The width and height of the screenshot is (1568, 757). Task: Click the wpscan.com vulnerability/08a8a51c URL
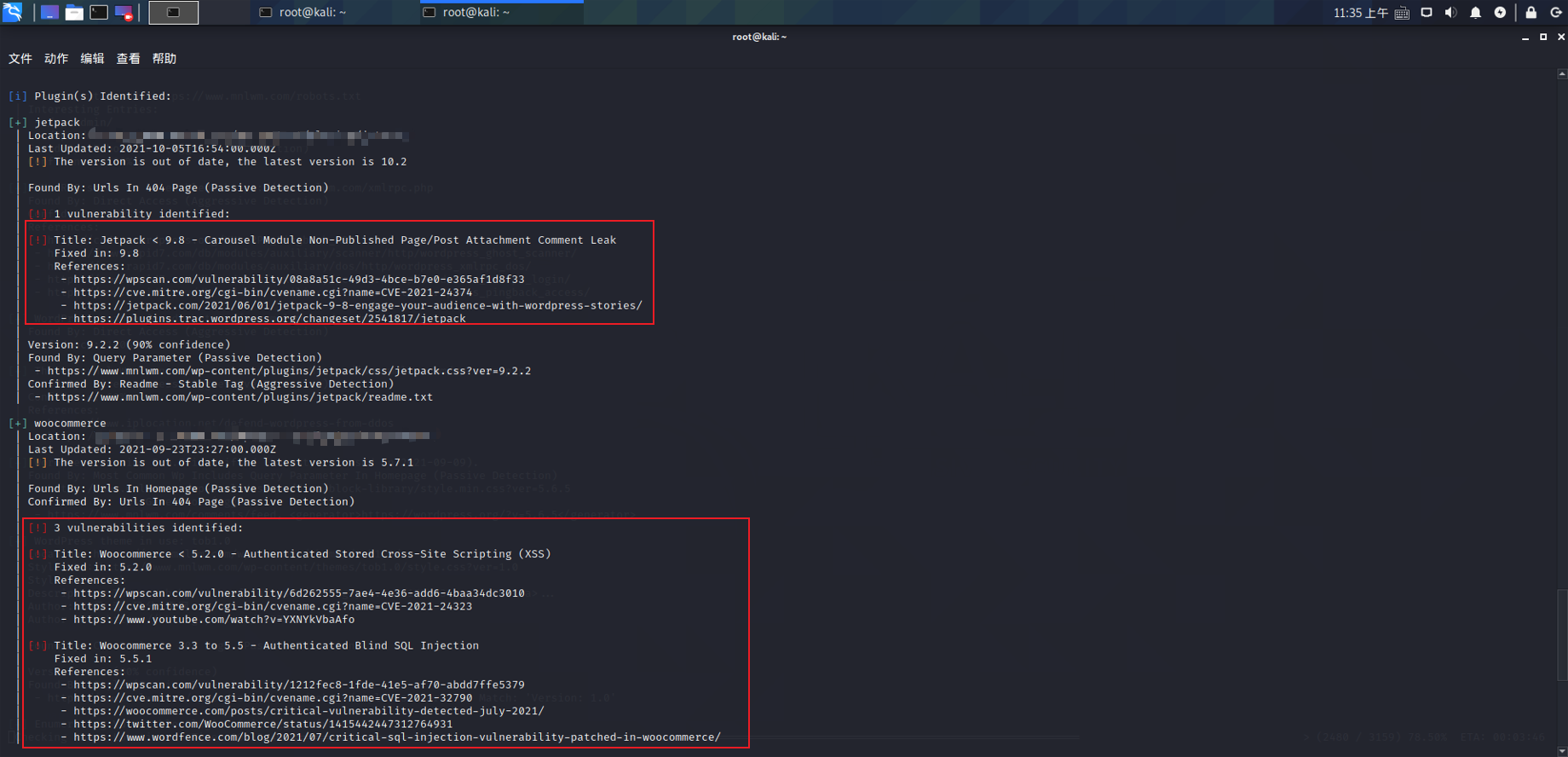(x=299, y=280)
